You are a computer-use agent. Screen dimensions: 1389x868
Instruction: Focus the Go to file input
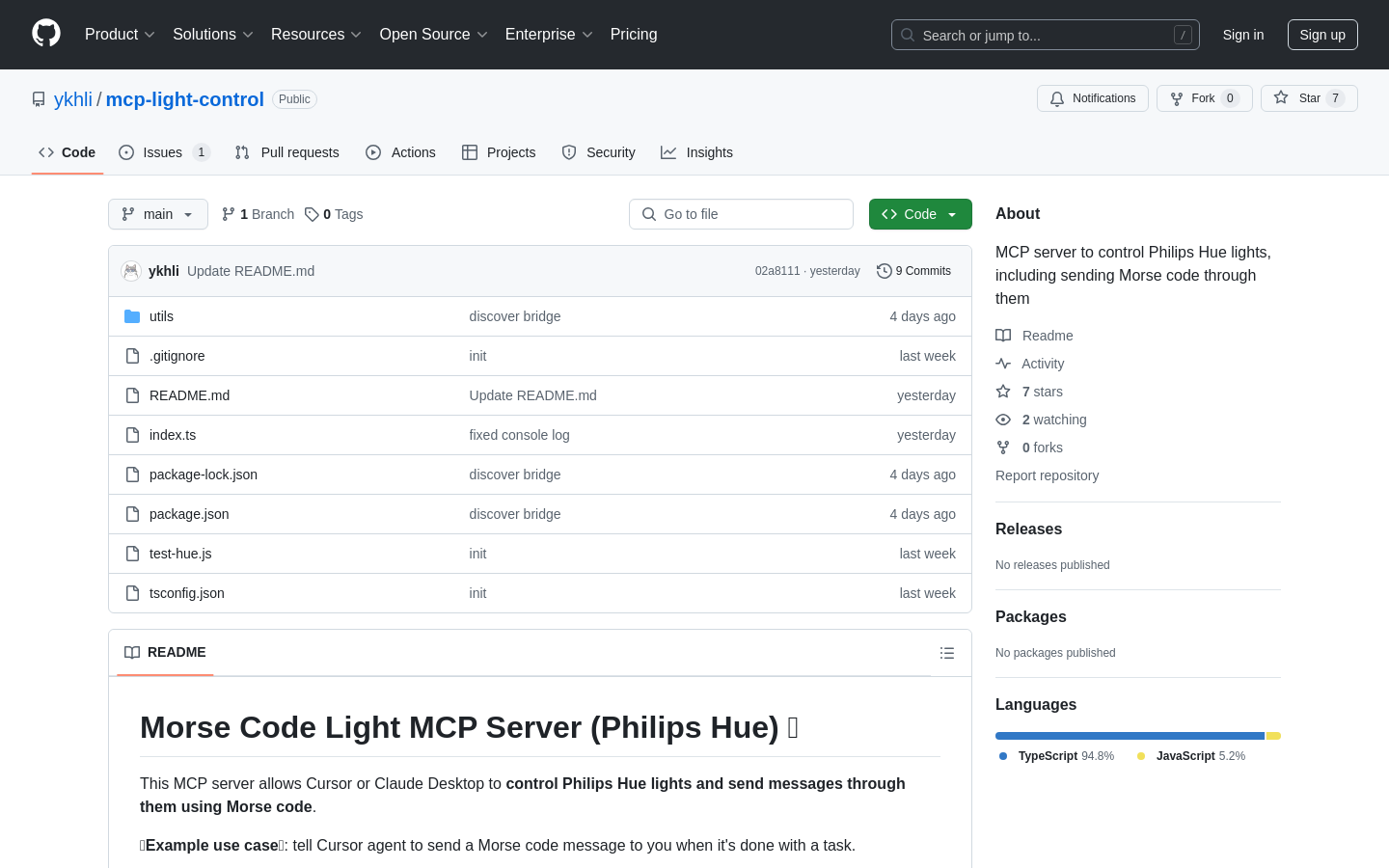click(741, 214)
